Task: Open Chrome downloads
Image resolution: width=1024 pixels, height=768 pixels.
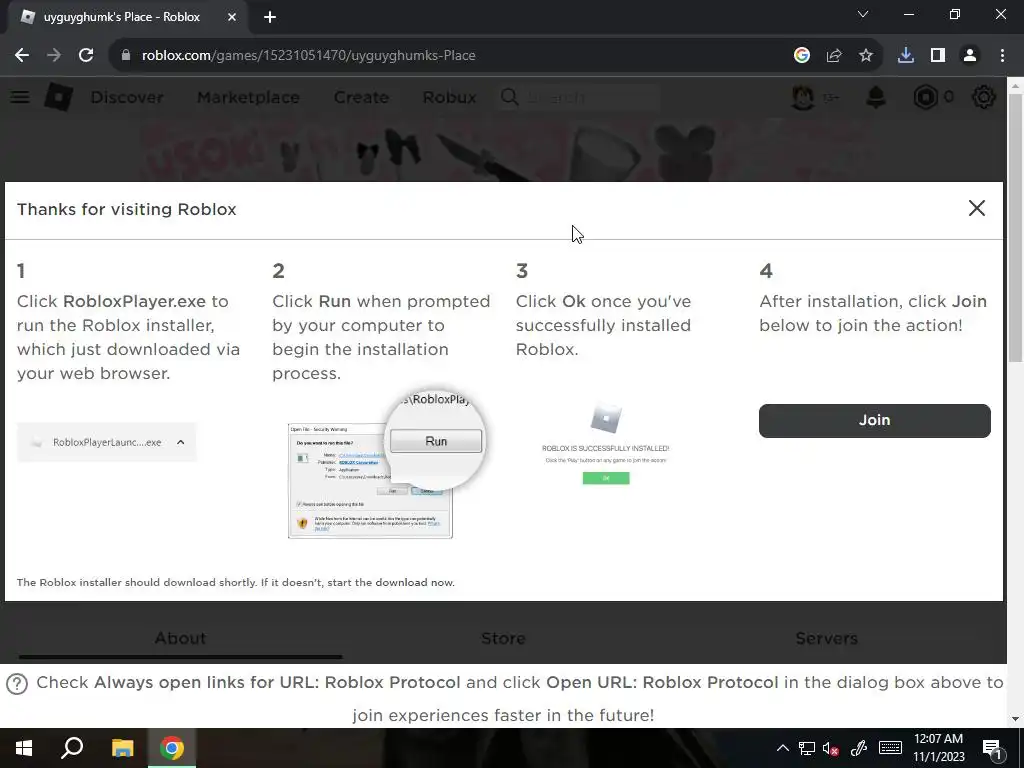Action: pos(906,56)
